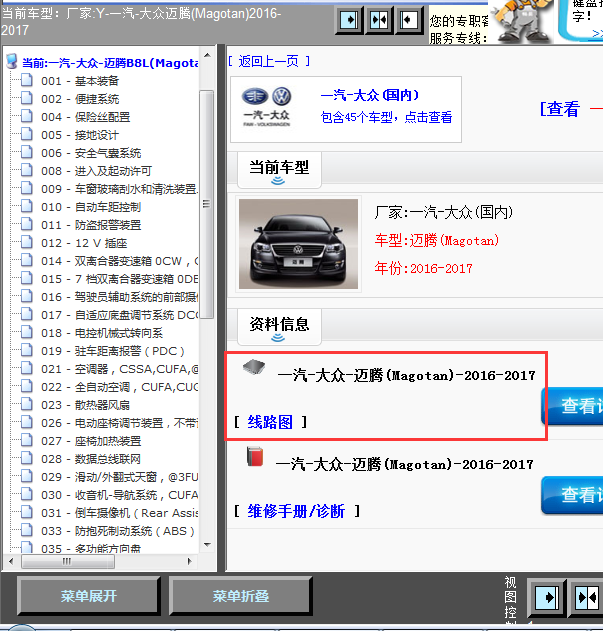Image resolution: width=603 pixels, height=631 pixels.
Task: Click the 年份:2016-2017 red text
Action: 423,268
